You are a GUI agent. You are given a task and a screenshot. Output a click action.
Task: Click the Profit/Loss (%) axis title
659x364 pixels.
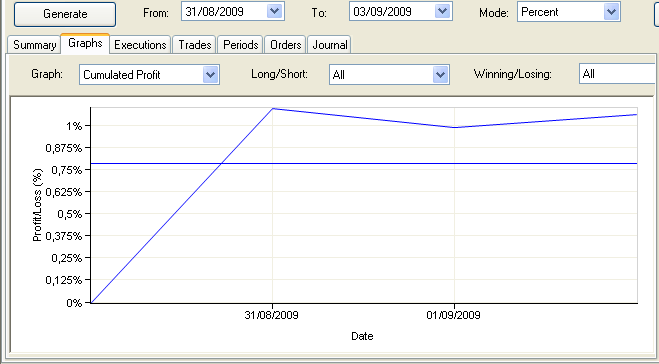pos(37,205)
